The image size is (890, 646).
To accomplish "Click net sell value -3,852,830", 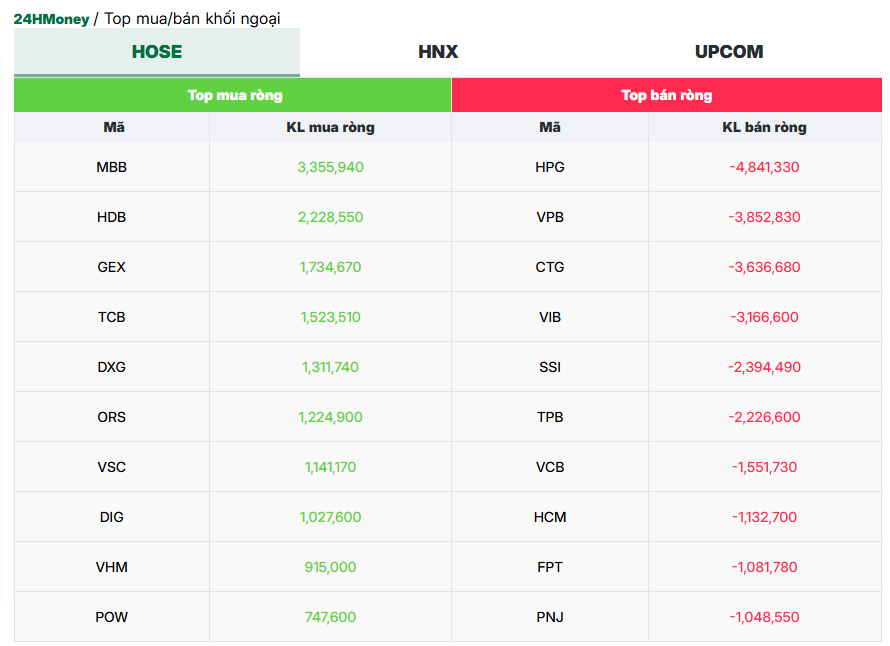I will pos(765,217).
